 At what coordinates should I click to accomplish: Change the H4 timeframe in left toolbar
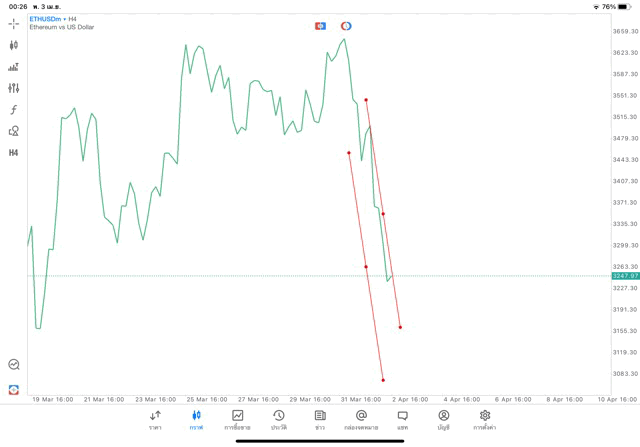13,153
